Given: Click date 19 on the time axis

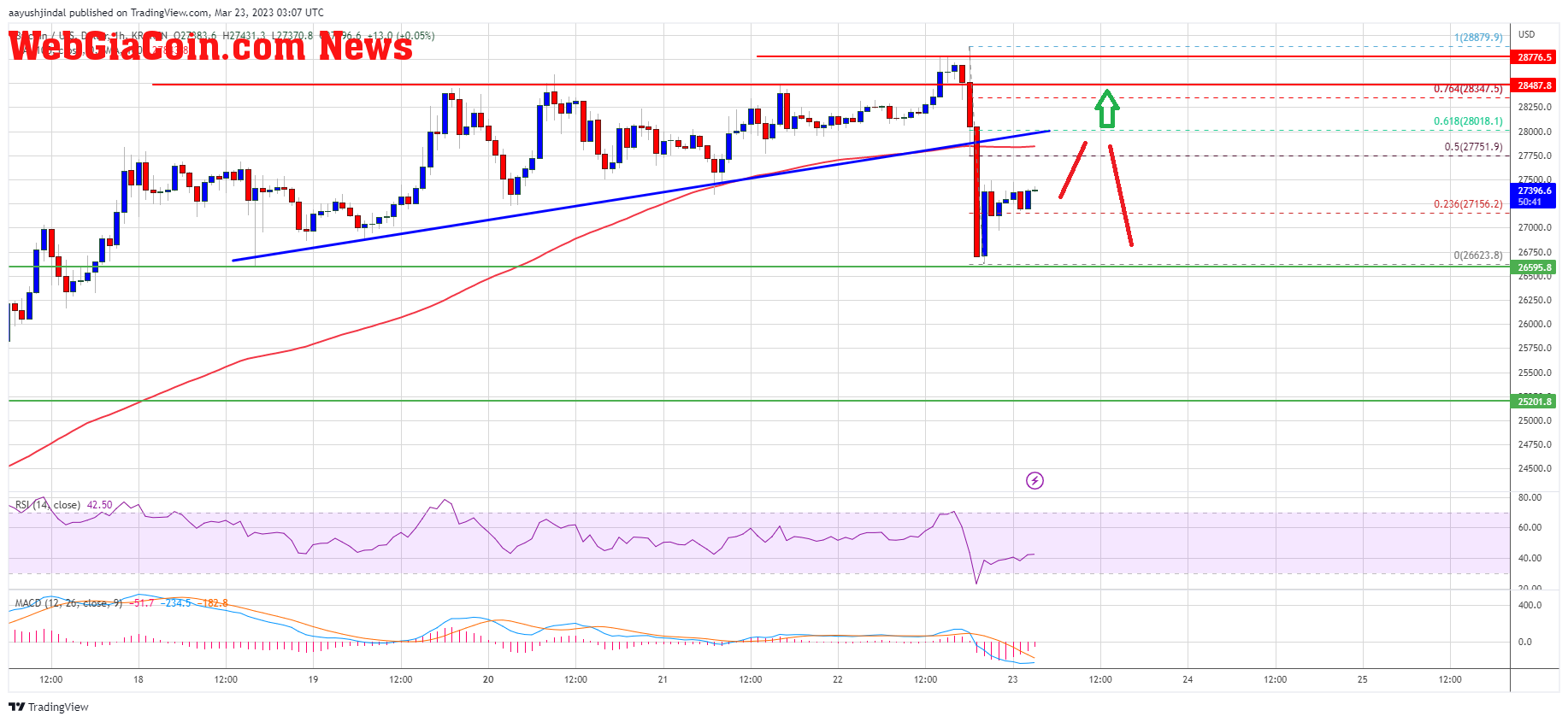Looking at the screenshot, I should tap(313, 679).
